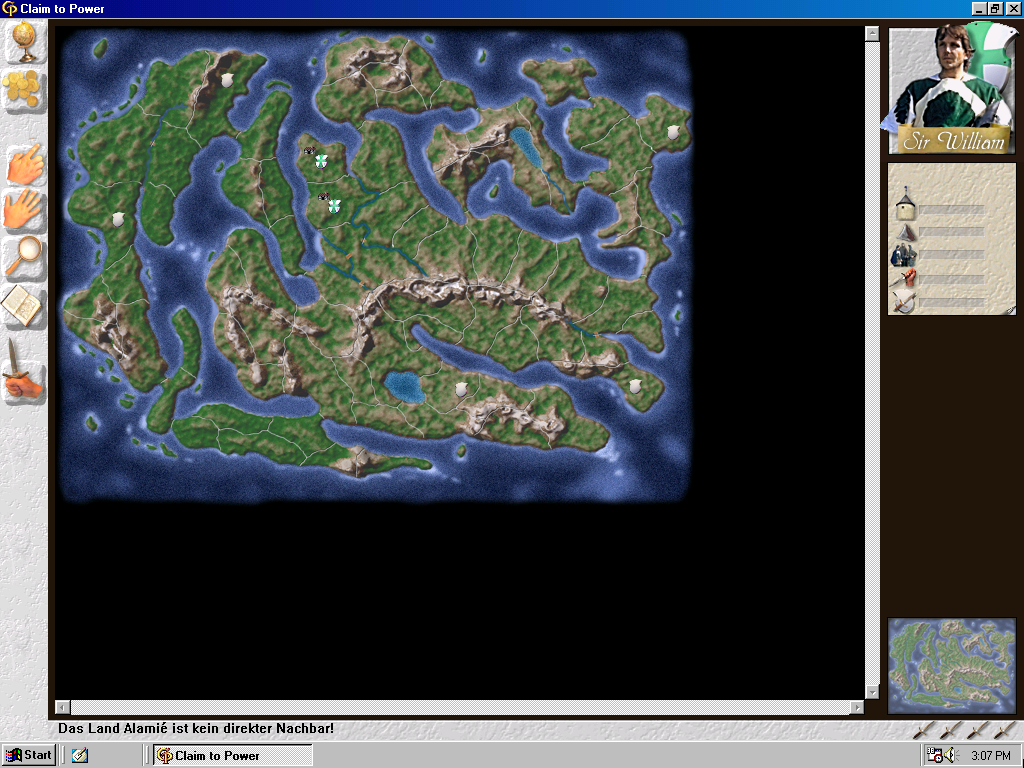
Task: Open the gold coins treasury icon
Action: 24,89
